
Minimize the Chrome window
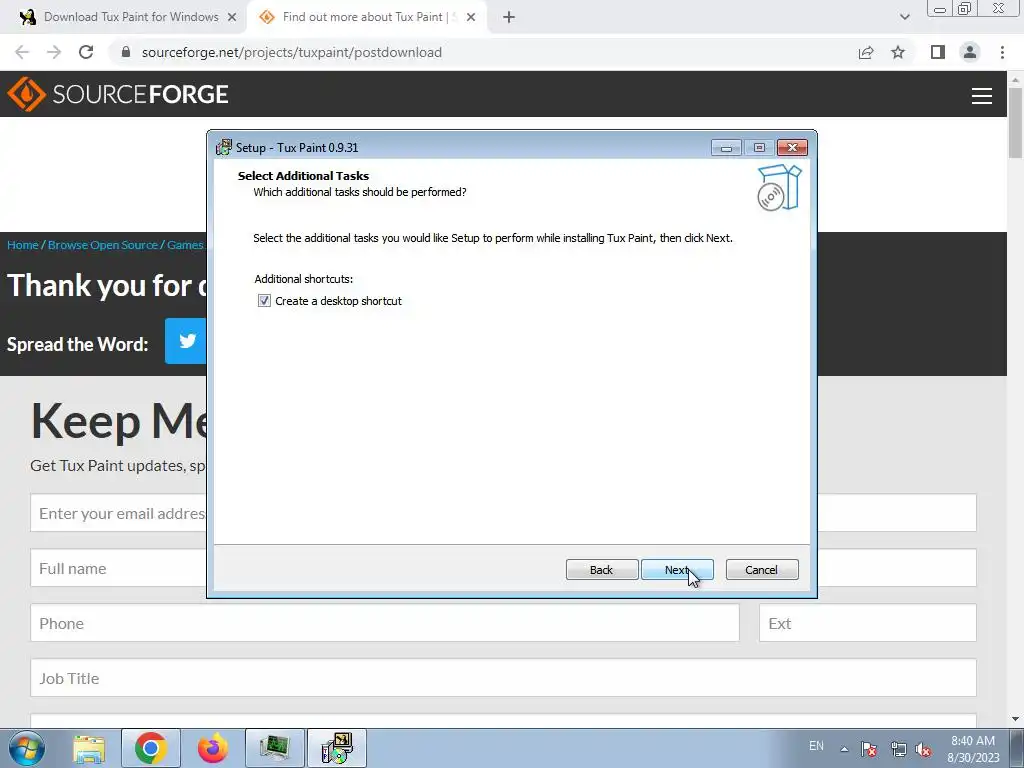click(x=940, y=9)
